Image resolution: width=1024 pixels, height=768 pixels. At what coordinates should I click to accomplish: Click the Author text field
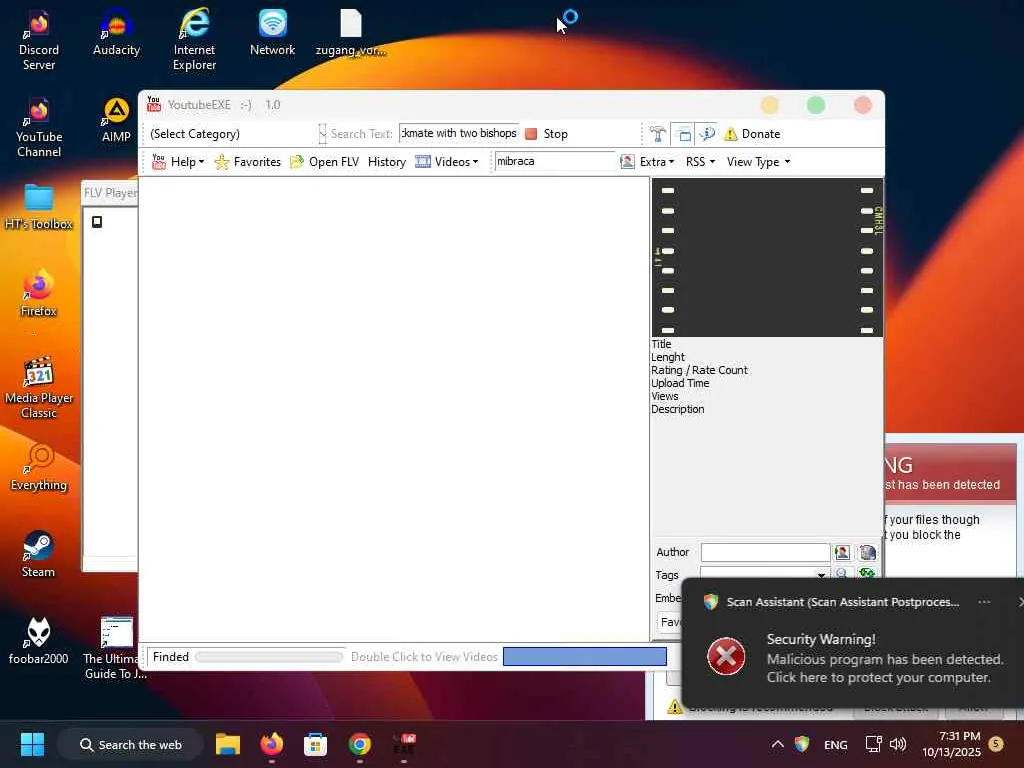(765, 552)
